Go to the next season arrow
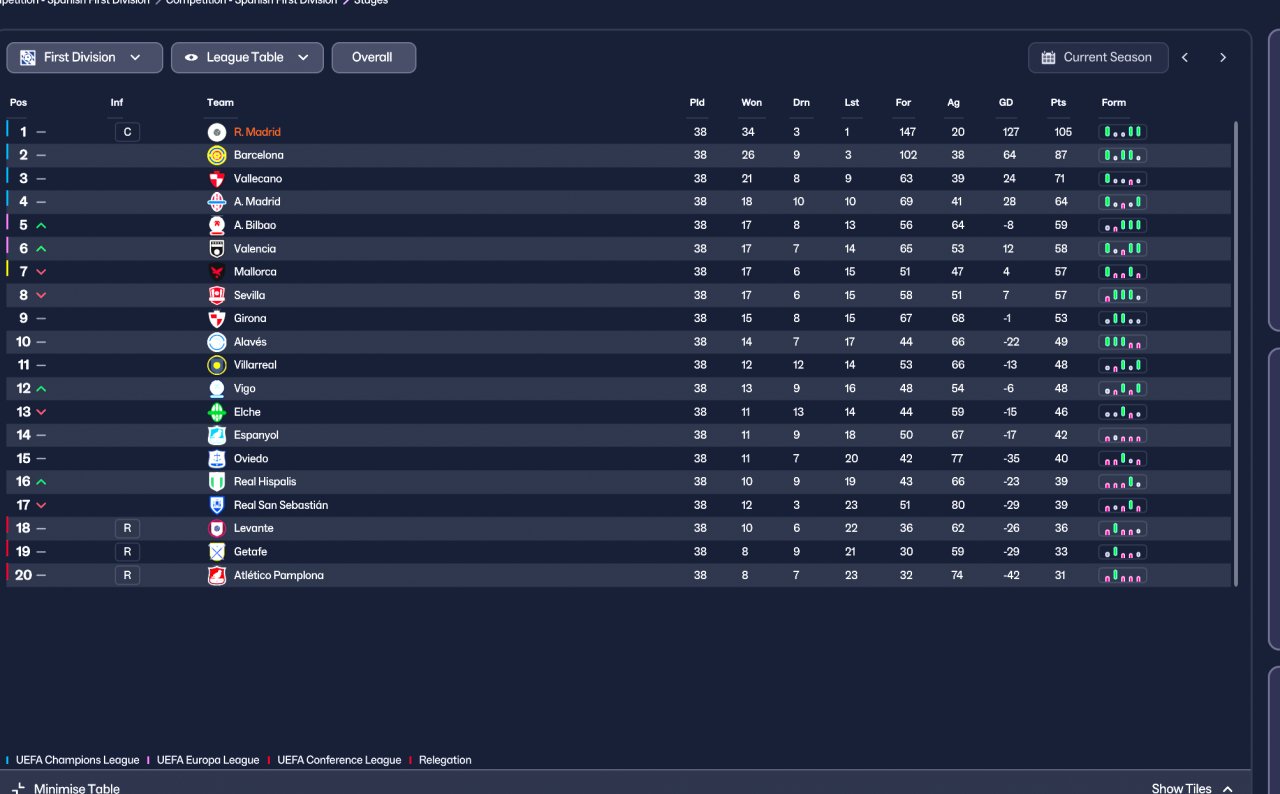This screenshot has width=1280, height=794. coord(1222,58)
